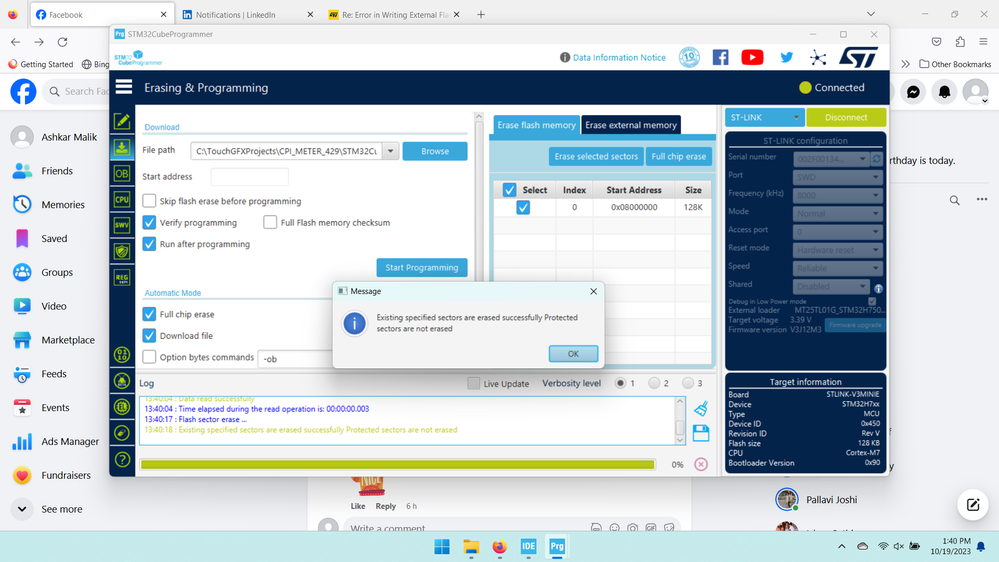Switch to Notifications LinkedIn browser tab
This screenshot has height=562, width=999.
(x=247, y=14)
